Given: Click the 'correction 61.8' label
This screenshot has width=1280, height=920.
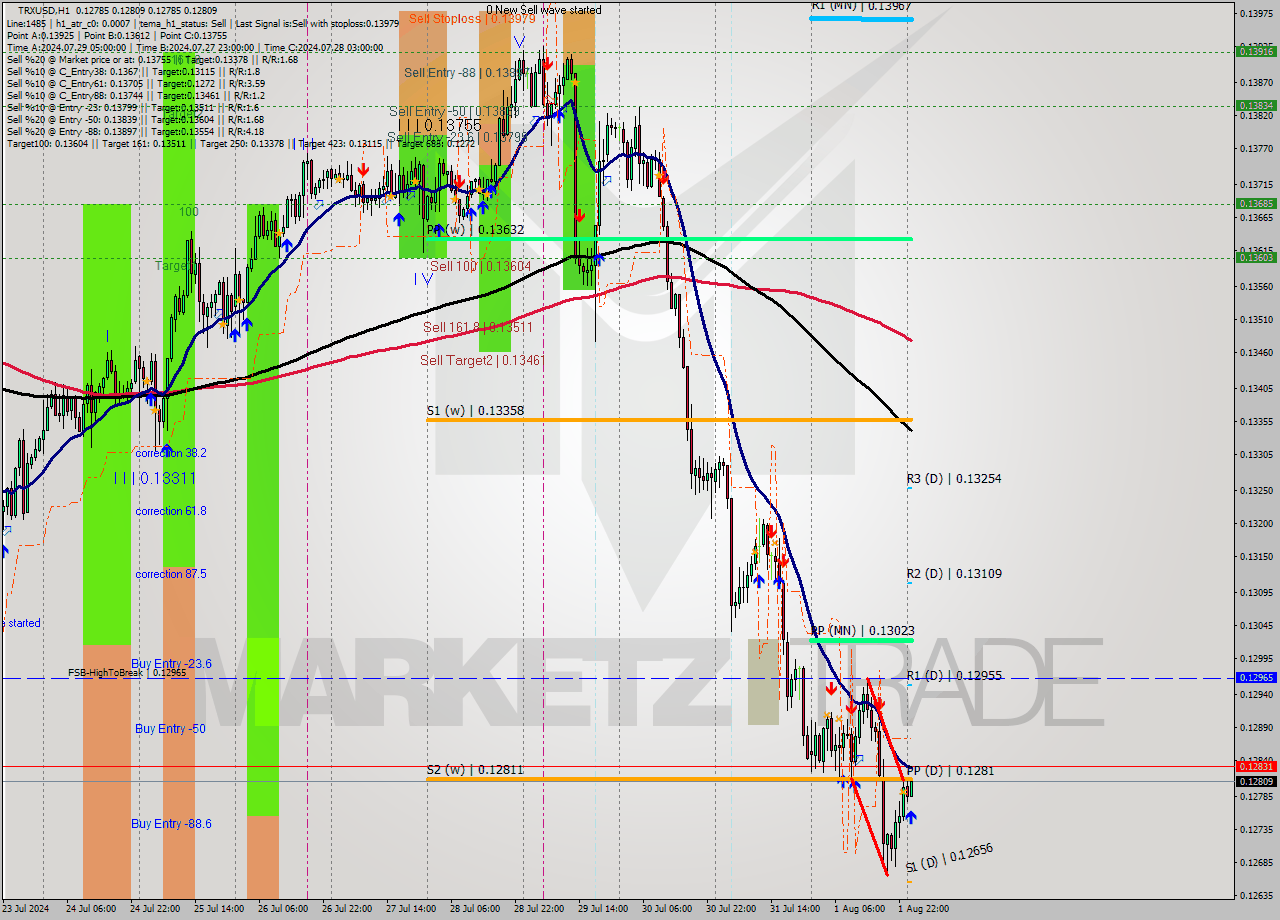Looking at the screenshot, I should tap(171, 511).
